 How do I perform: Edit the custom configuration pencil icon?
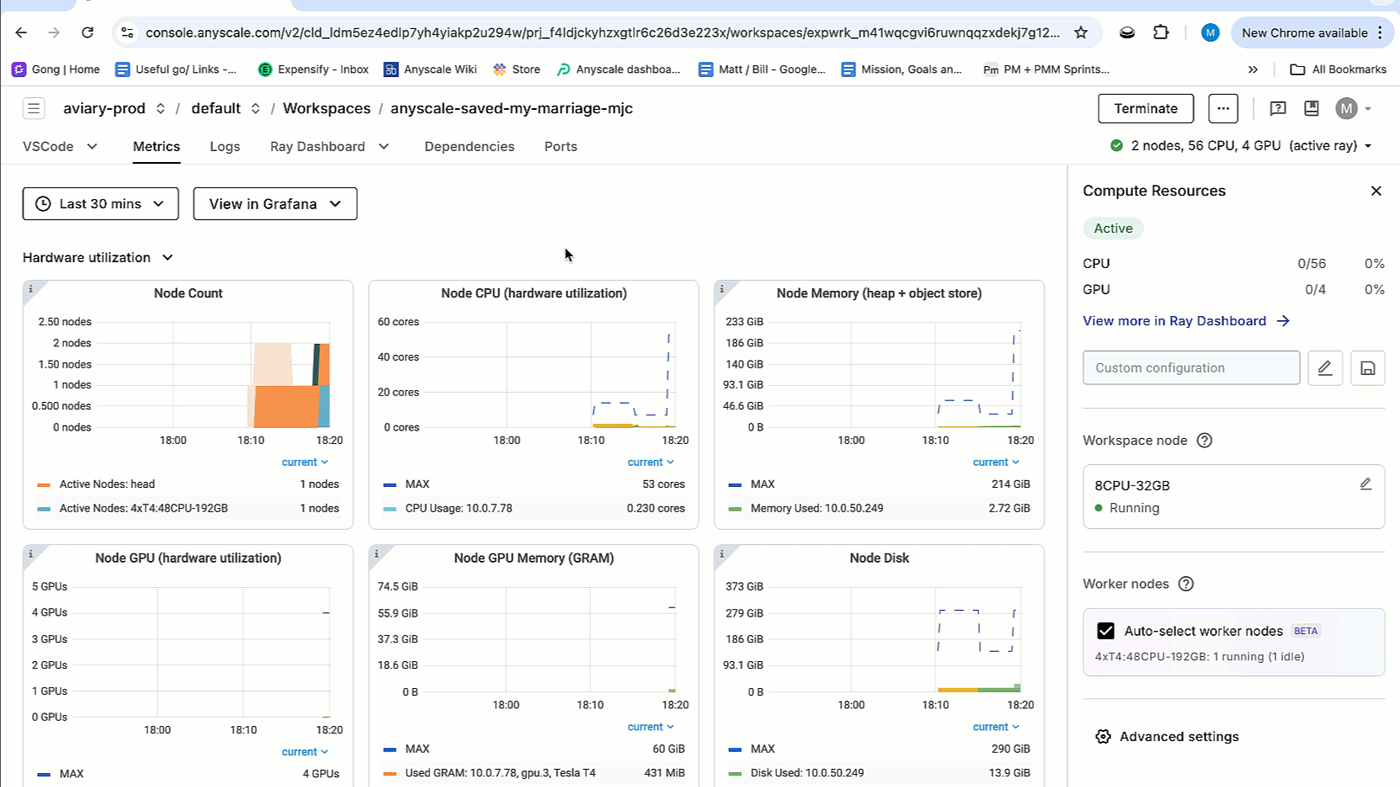coord(1325,368)
